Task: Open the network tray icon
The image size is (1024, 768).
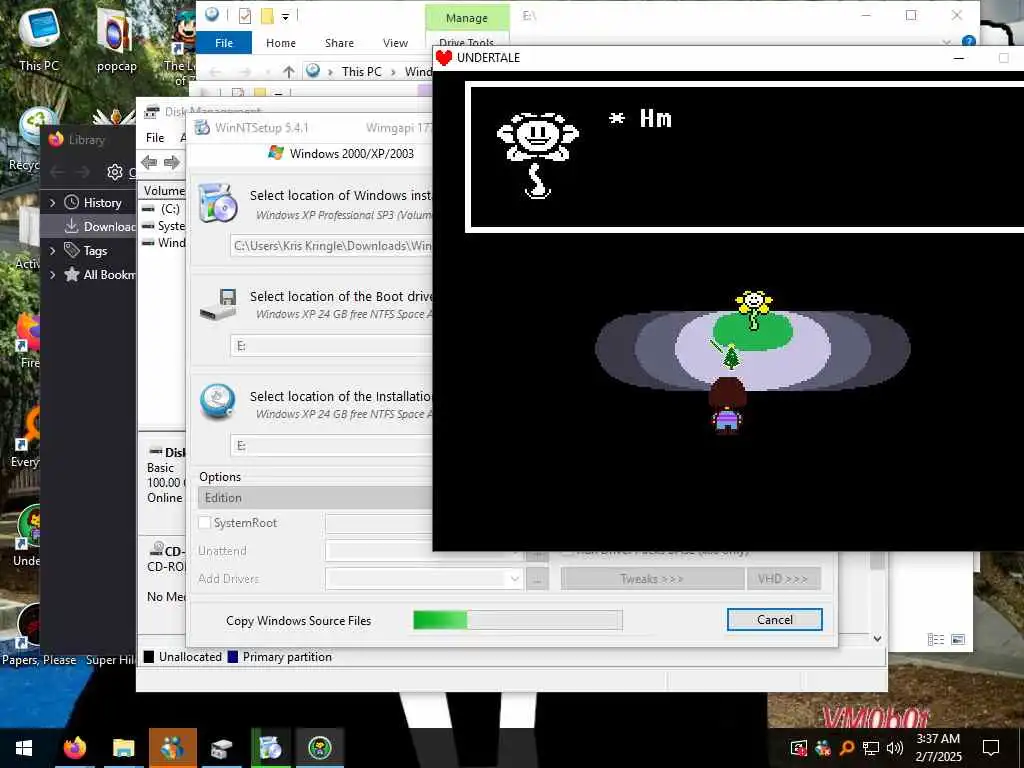Action: pyautogui.click(x=871, y=748)
